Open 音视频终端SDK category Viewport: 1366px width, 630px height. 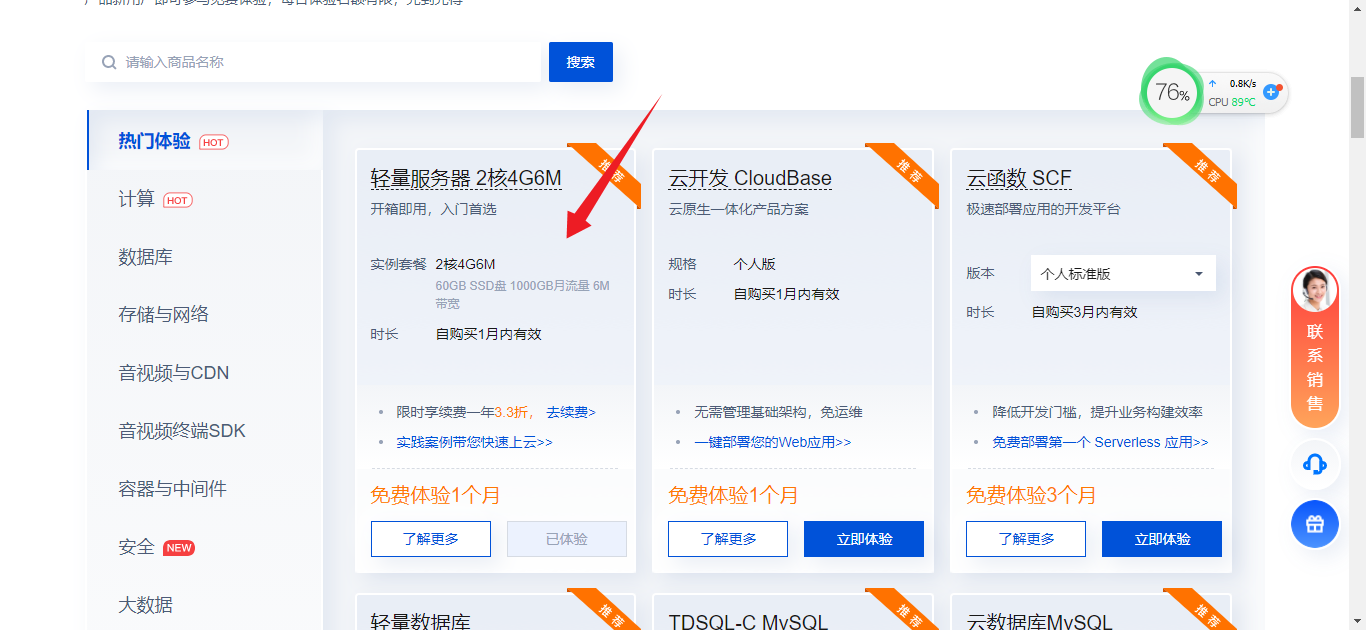[182, 431]
